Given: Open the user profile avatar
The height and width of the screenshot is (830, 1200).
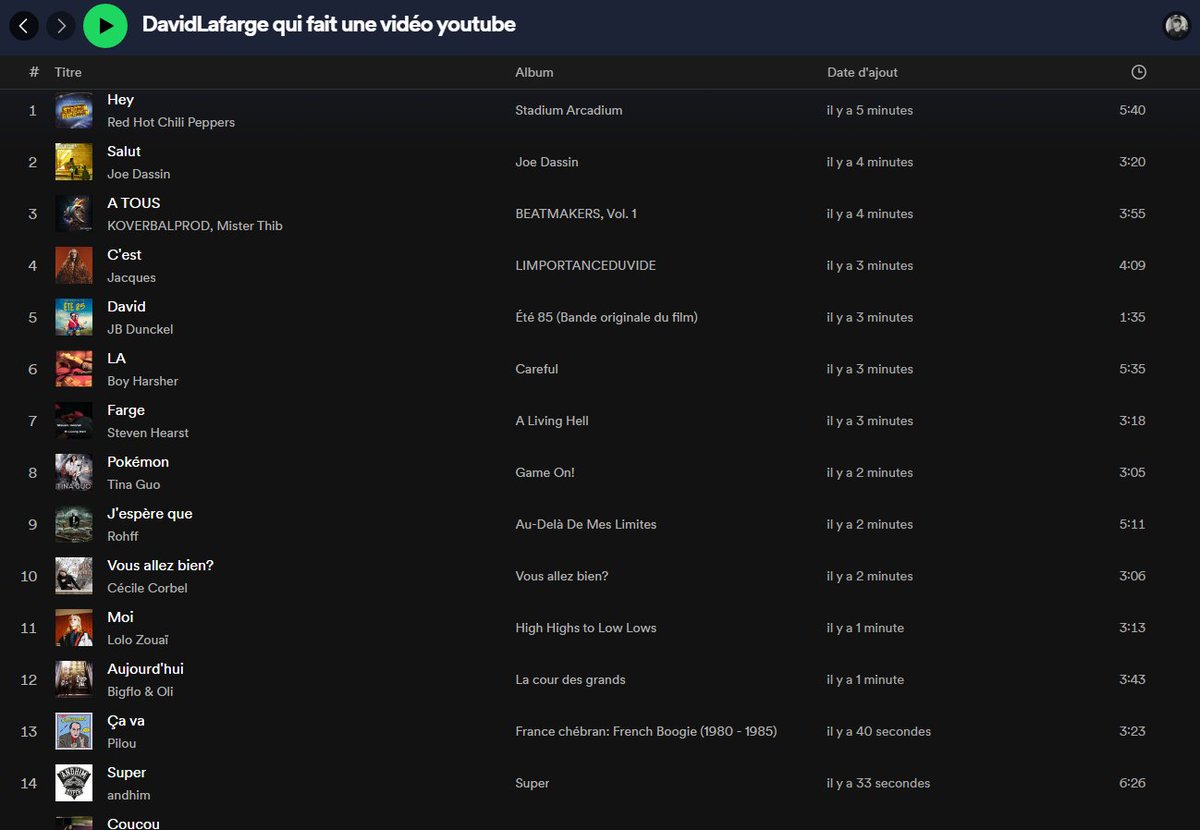Looking at the screenshot, I should [1176, 25].
